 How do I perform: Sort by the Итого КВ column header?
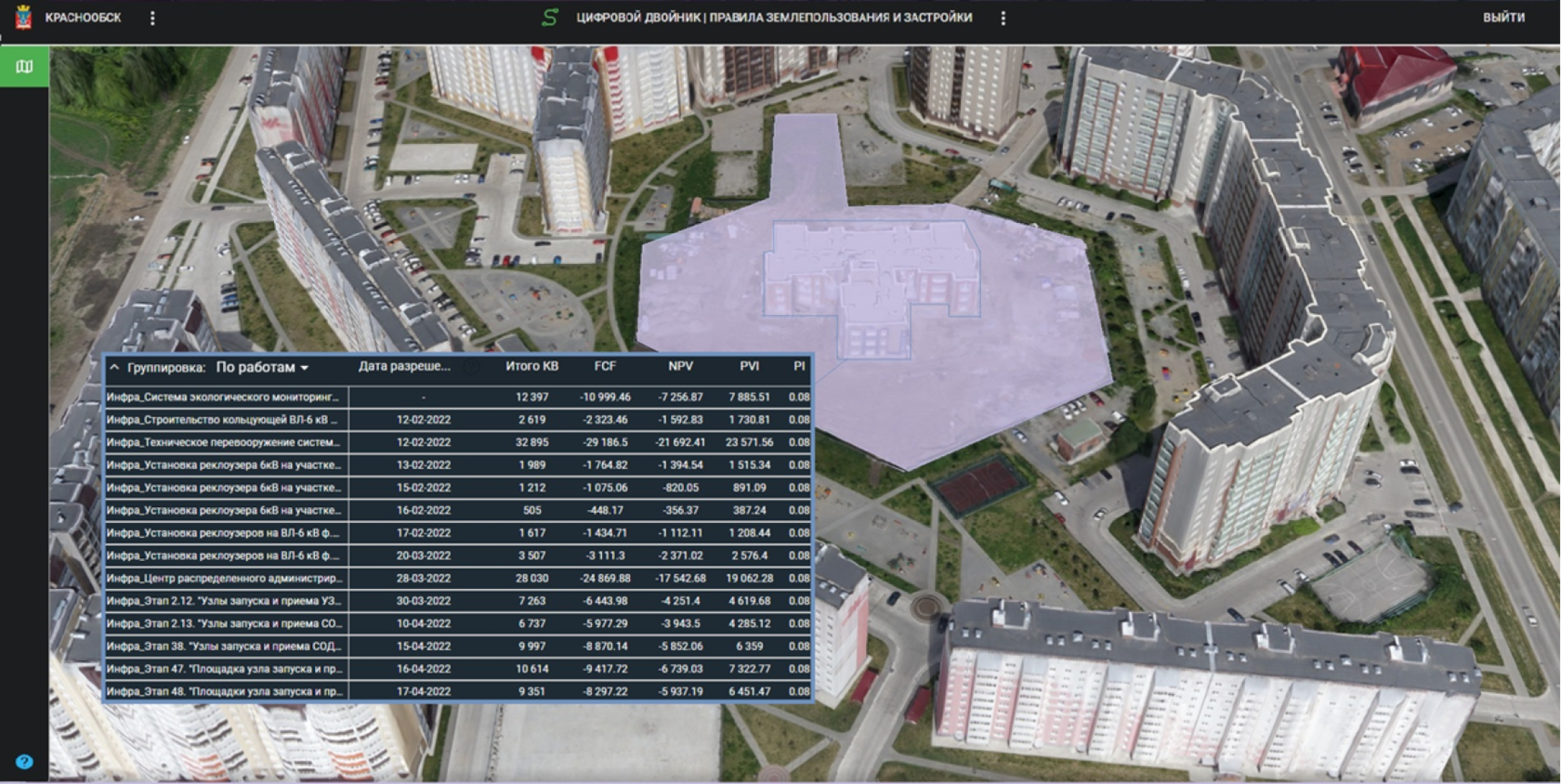(531, 366)
